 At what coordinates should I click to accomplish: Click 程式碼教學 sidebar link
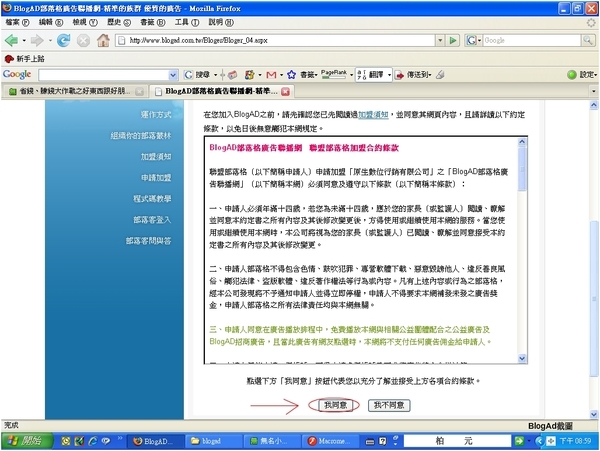(x=152, y=199)
